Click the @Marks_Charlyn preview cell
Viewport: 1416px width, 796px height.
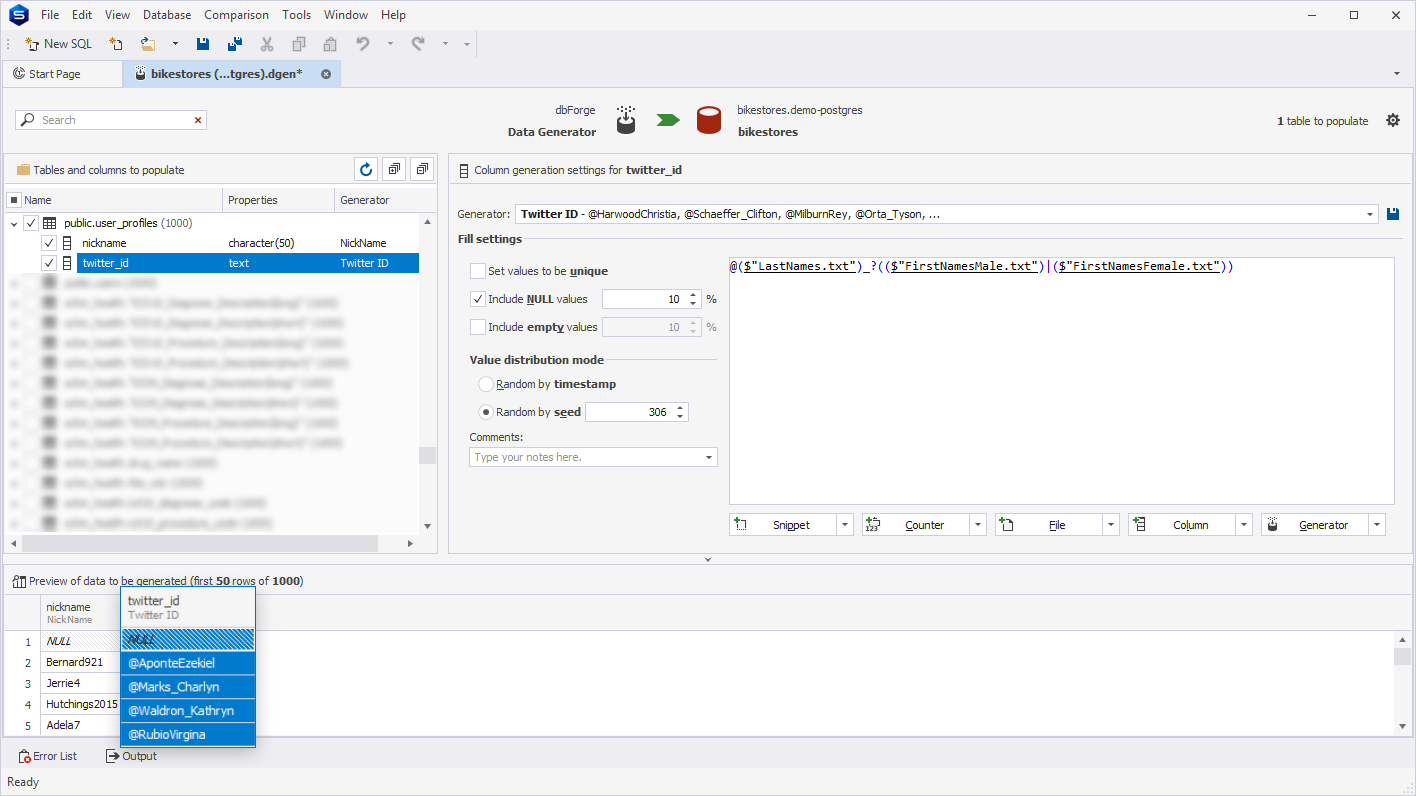click(188, 687)
